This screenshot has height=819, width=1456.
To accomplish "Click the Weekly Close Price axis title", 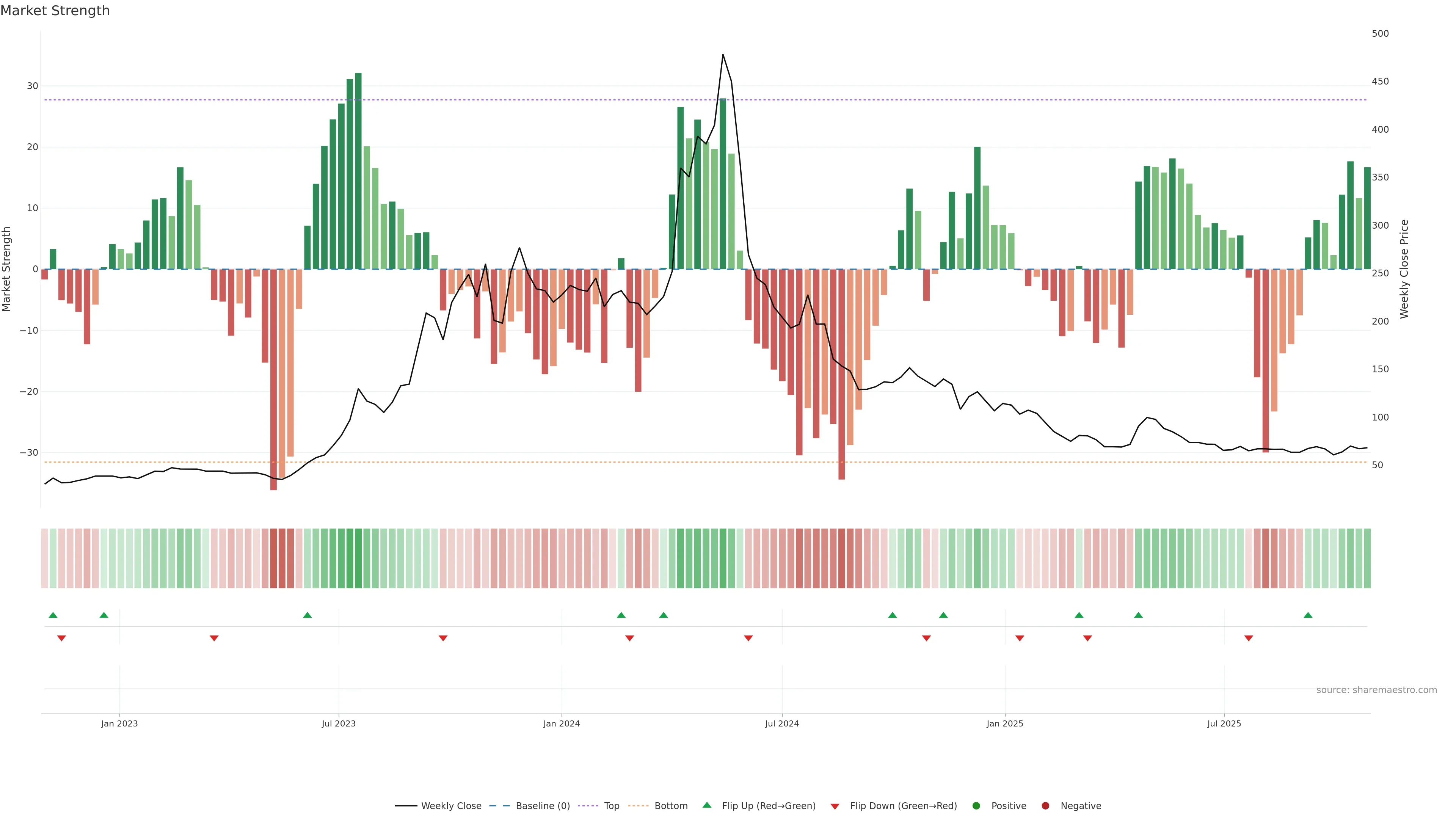I will pos(1404,269).
